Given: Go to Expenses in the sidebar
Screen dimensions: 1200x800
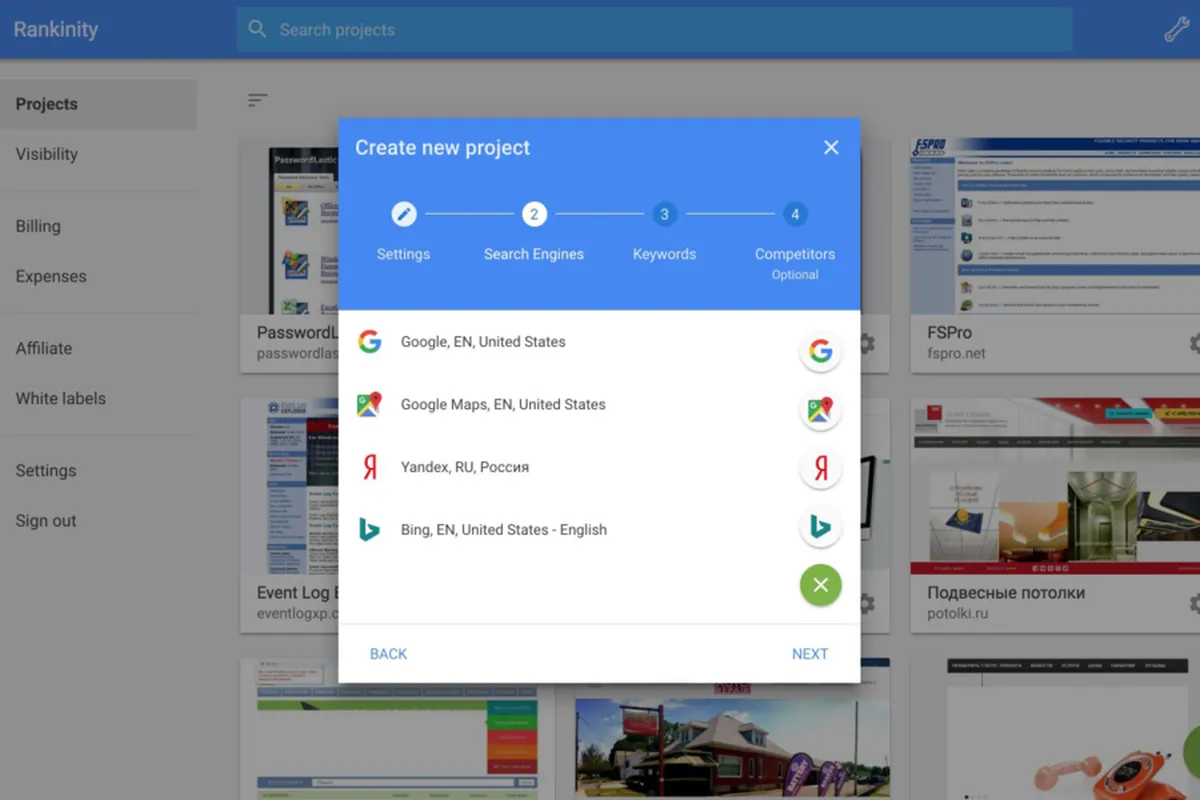Looking at the screenshot, I should point(98,276).
